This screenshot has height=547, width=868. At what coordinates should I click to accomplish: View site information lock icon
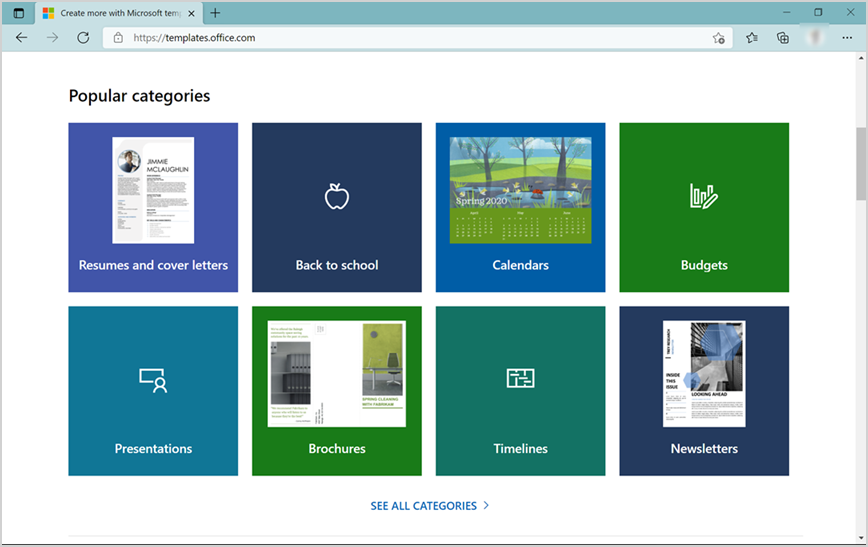[x=118, y=38]
